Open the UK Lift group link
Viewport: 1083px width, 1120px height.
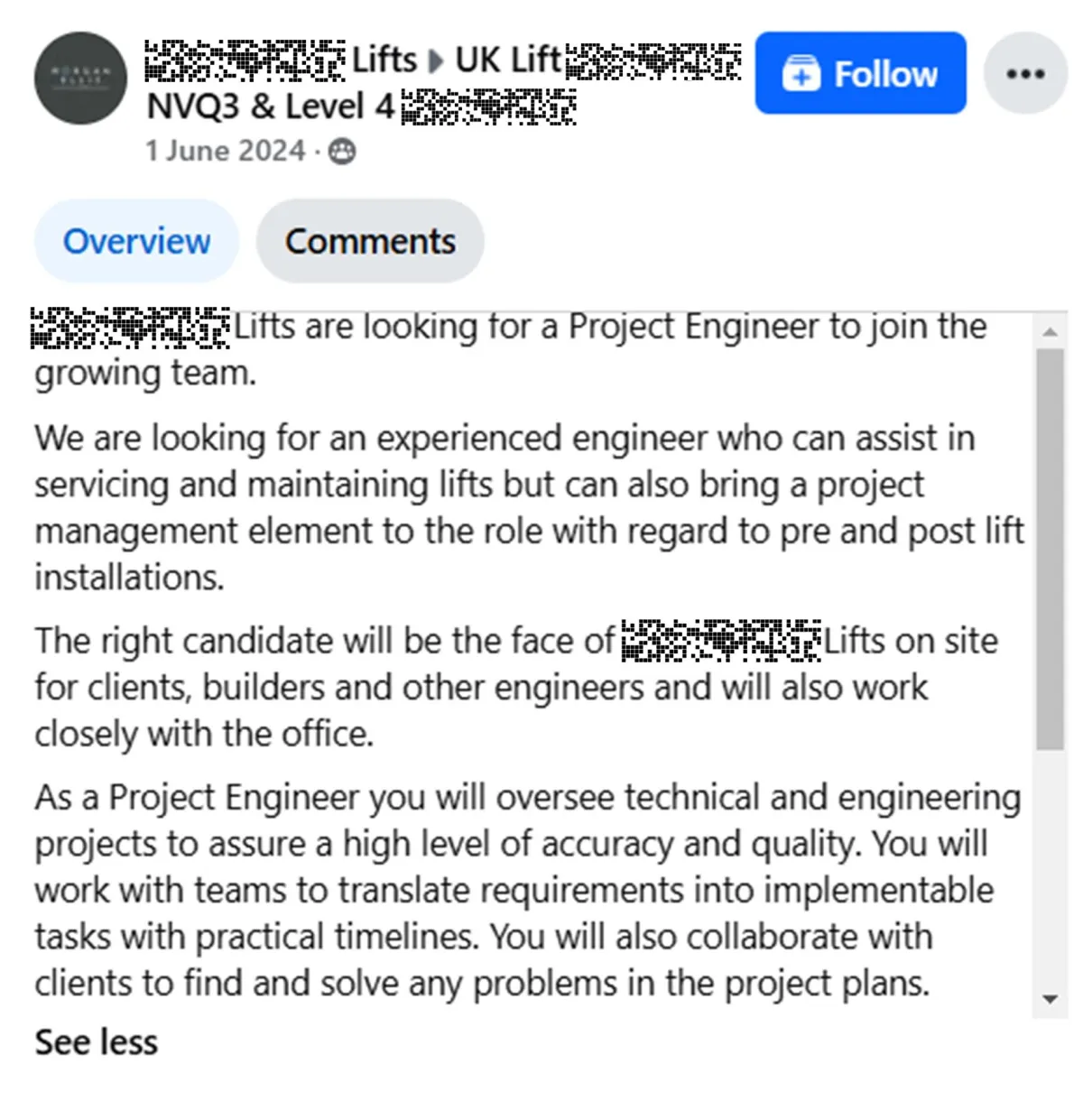point(597,60)
